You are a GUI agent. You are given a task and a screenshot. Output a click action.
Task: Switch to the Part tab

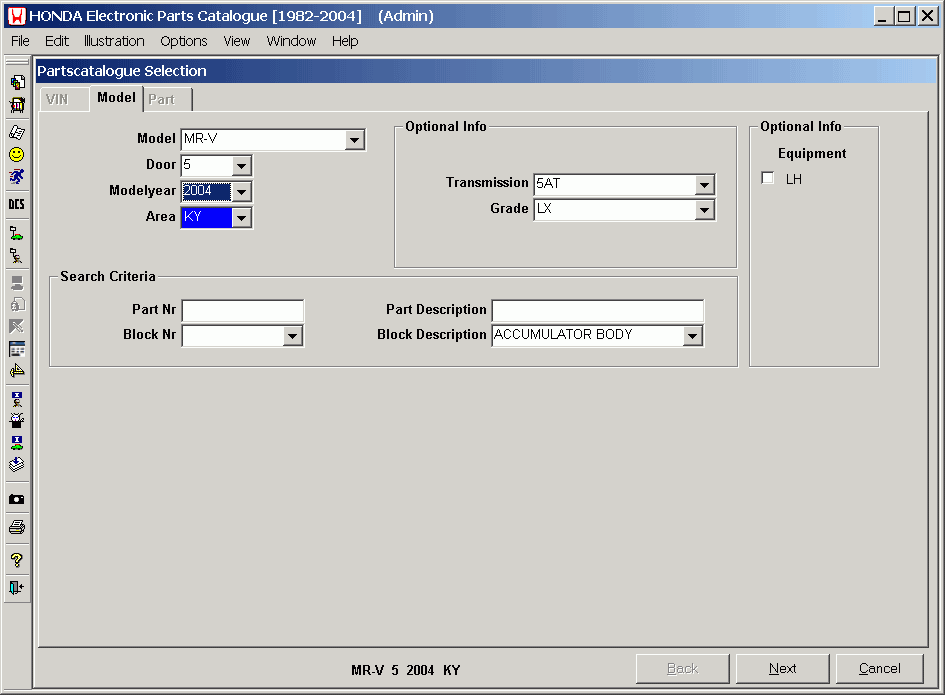click(x=168, y=99)
